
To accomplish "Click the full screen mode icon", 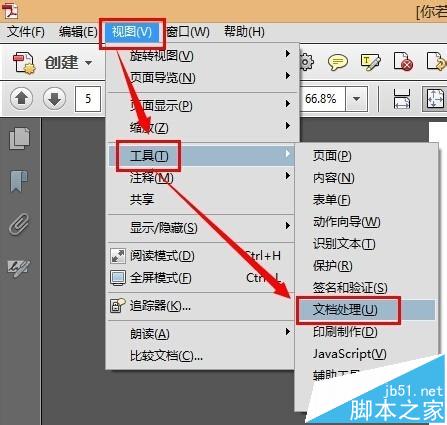I will [x=118, y=278].
